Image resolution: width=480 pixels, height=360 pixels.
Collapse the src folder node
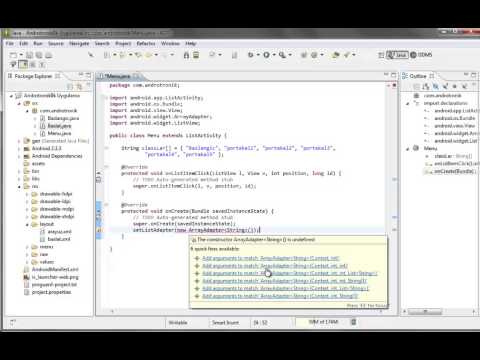pyautogui.click(x=19, y=104)
